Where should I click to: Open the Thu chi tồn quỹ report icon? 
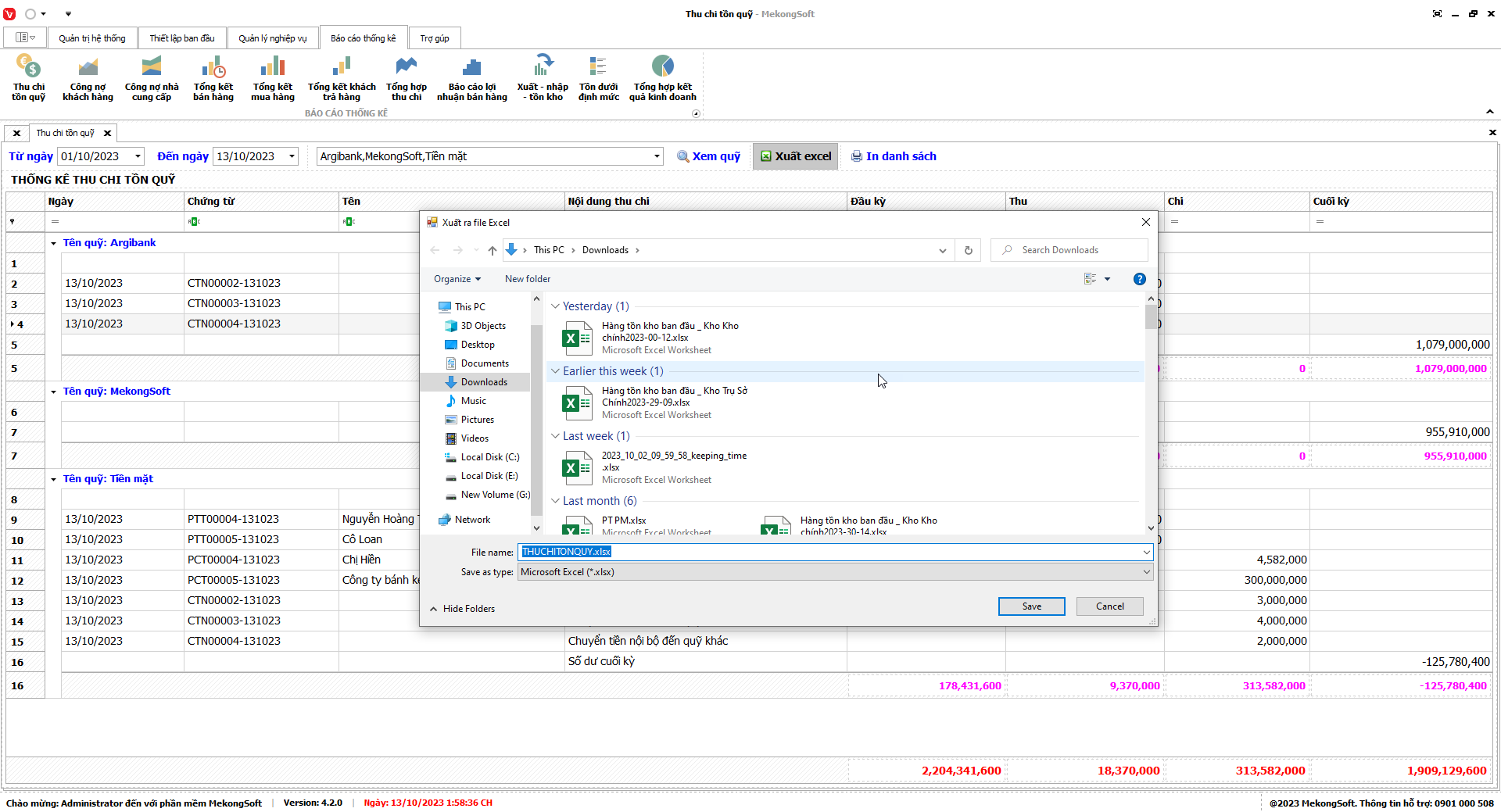pos(28,77)
